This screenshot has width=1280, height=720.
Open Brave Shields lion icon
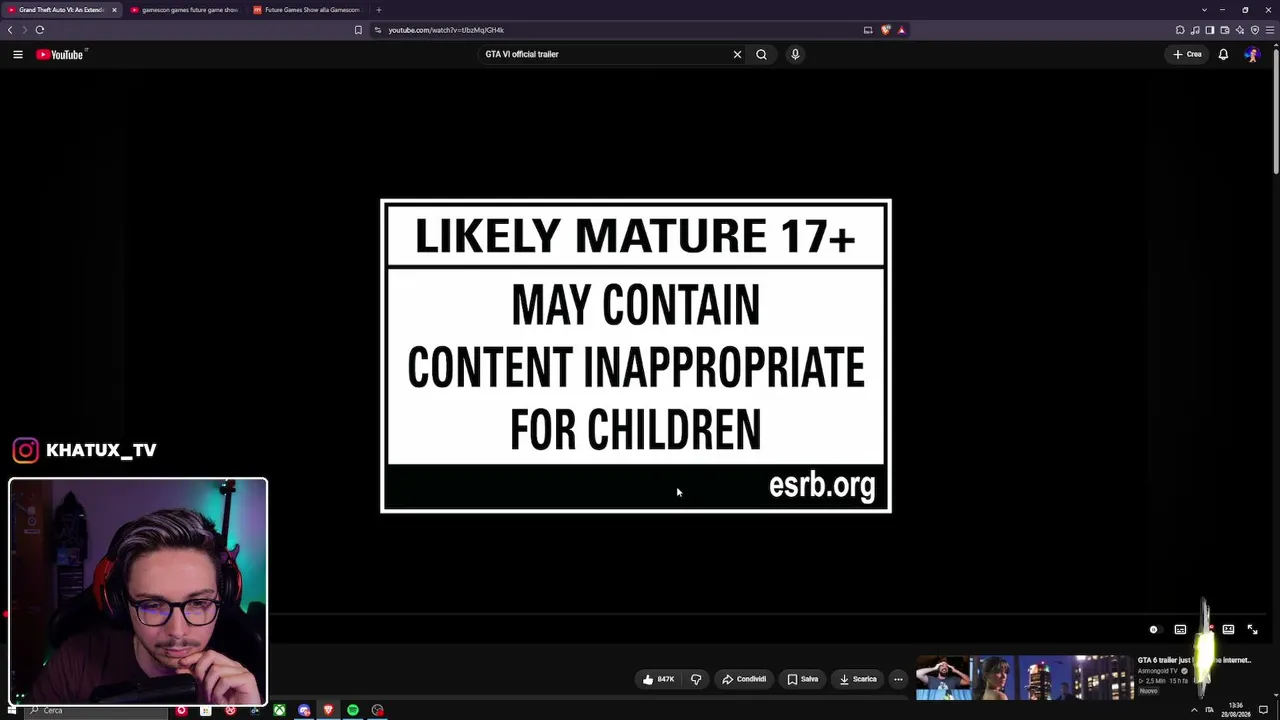[x=885, y=30]
